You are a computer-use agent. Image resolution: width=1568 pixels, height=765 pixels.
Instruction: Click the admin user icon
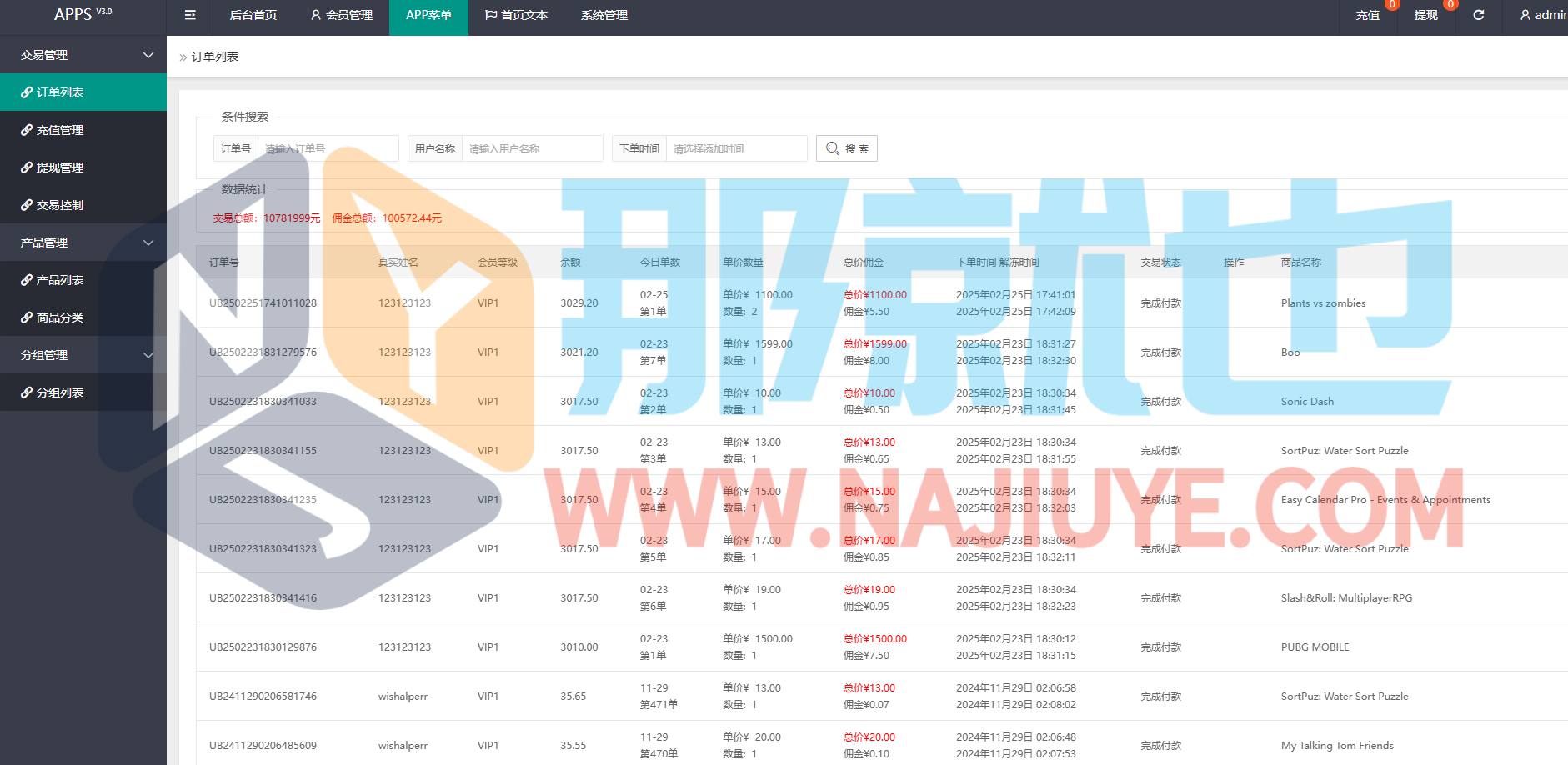(x=1525, y=15)
